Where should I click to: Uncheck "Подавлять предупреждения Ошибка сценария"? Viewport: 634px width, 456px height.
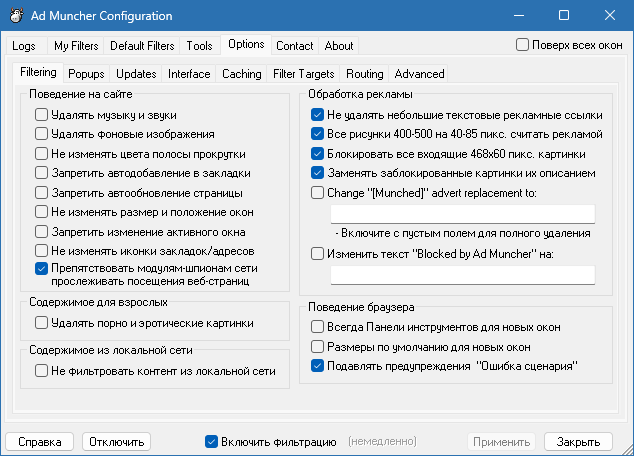point(317,366)
